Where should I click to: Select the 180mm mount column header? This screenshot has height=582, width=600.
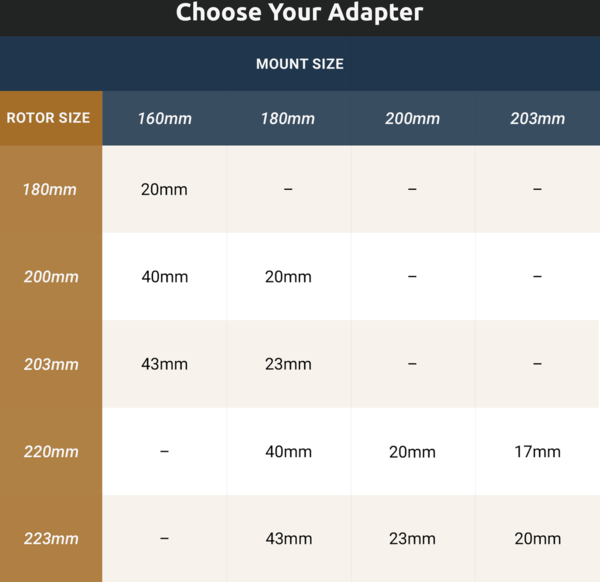coord(288,119)
